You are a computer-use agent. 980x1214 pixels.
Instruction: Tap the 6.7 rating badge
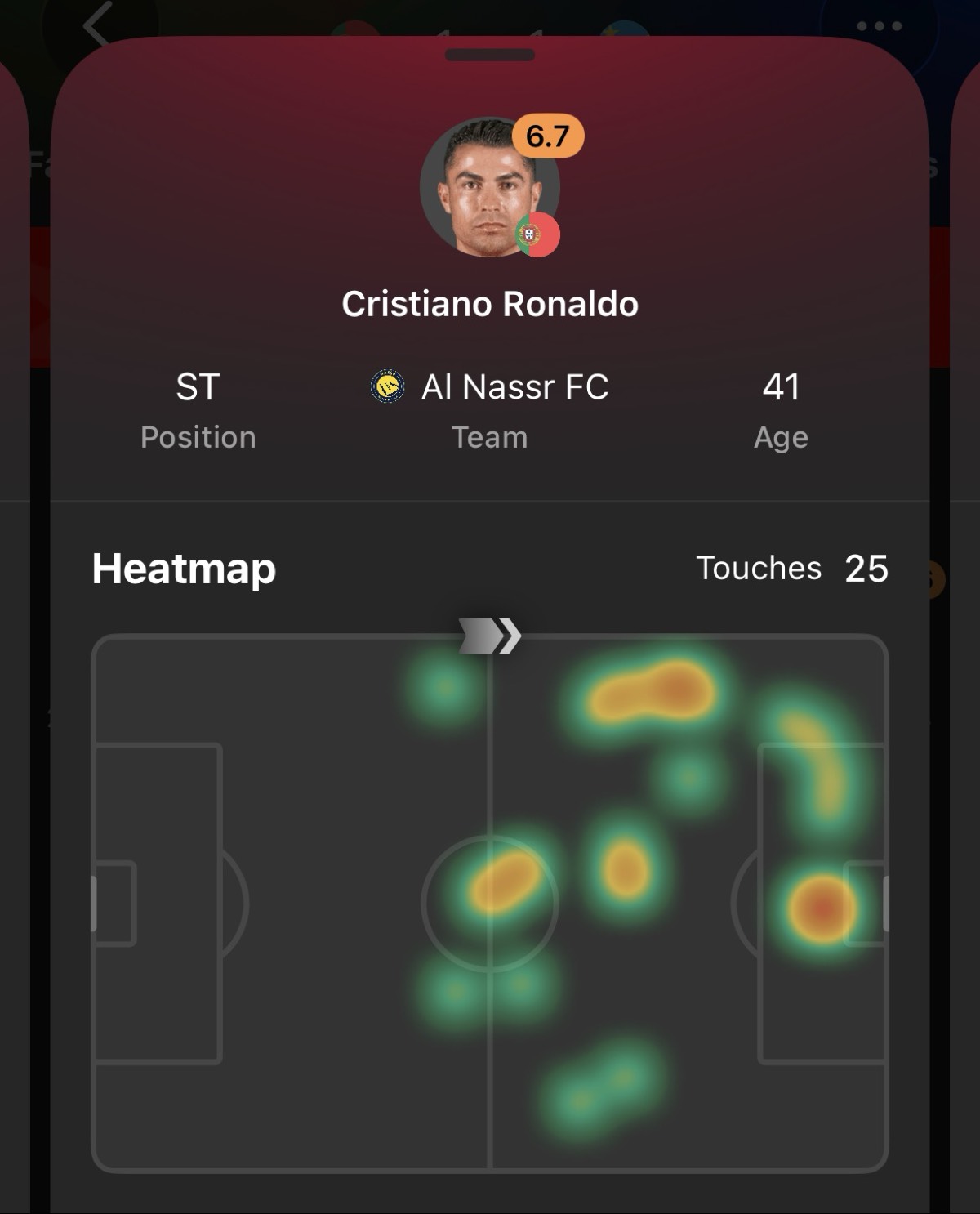point(548,136)
